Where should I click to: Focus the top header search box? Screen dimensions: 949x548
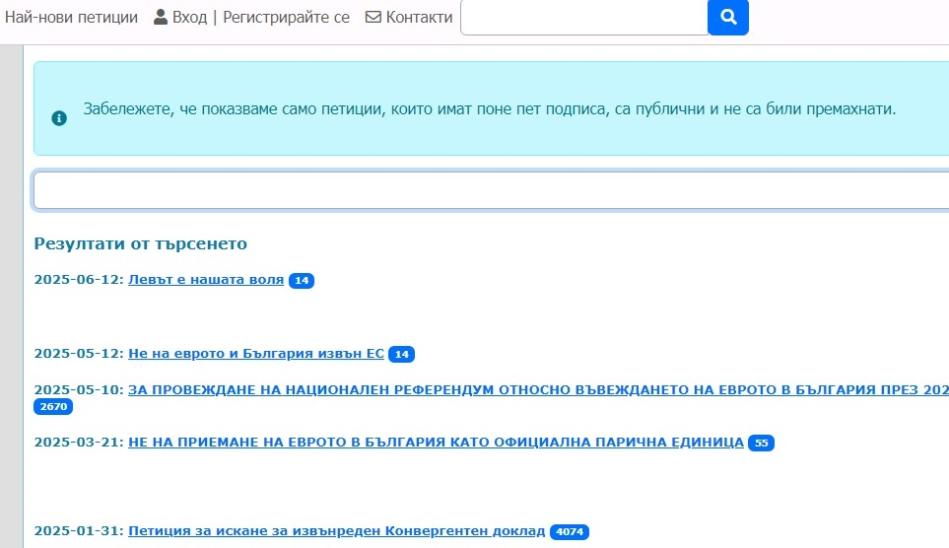tap(584, 17)
